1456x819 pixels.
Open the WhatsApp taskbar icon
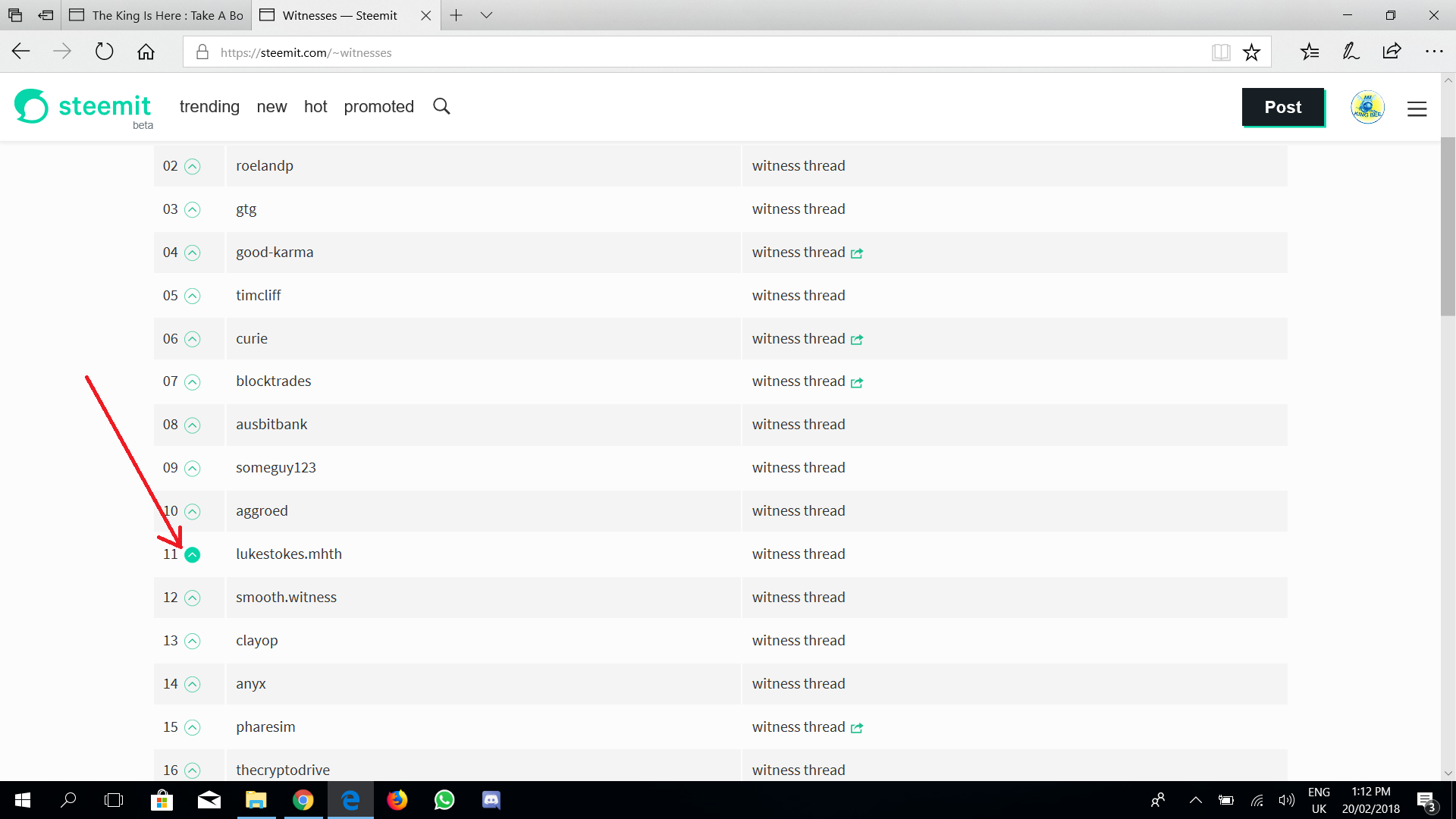[x=444, y=800]
